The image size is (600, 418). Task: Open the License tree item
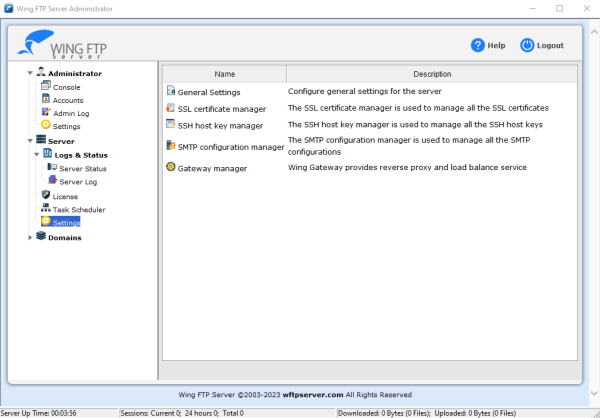pos(65,197)
